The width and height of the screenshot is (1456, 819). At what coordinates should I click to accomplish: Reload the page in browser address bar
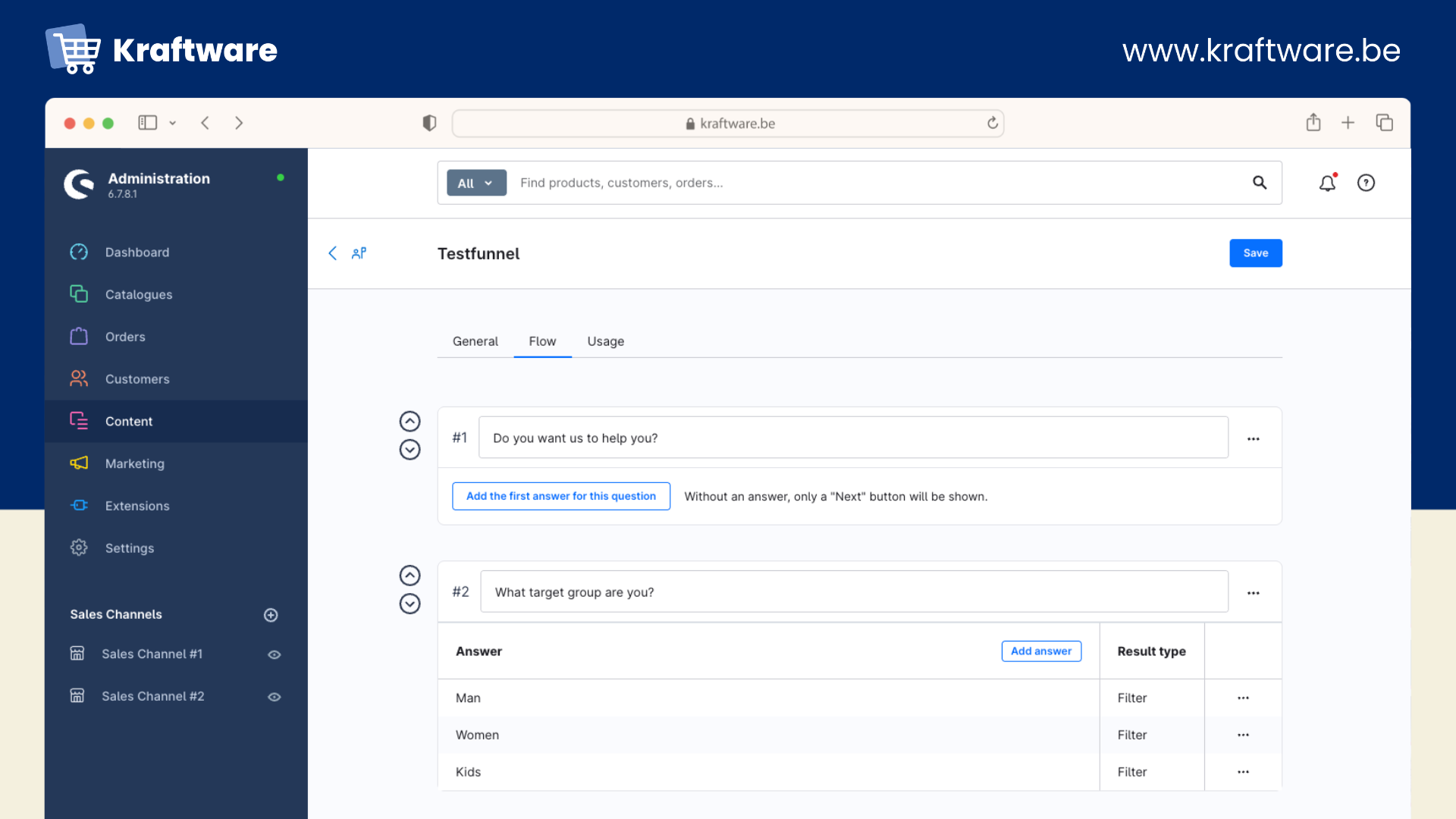pyautogui.click(x=992, y=123)
